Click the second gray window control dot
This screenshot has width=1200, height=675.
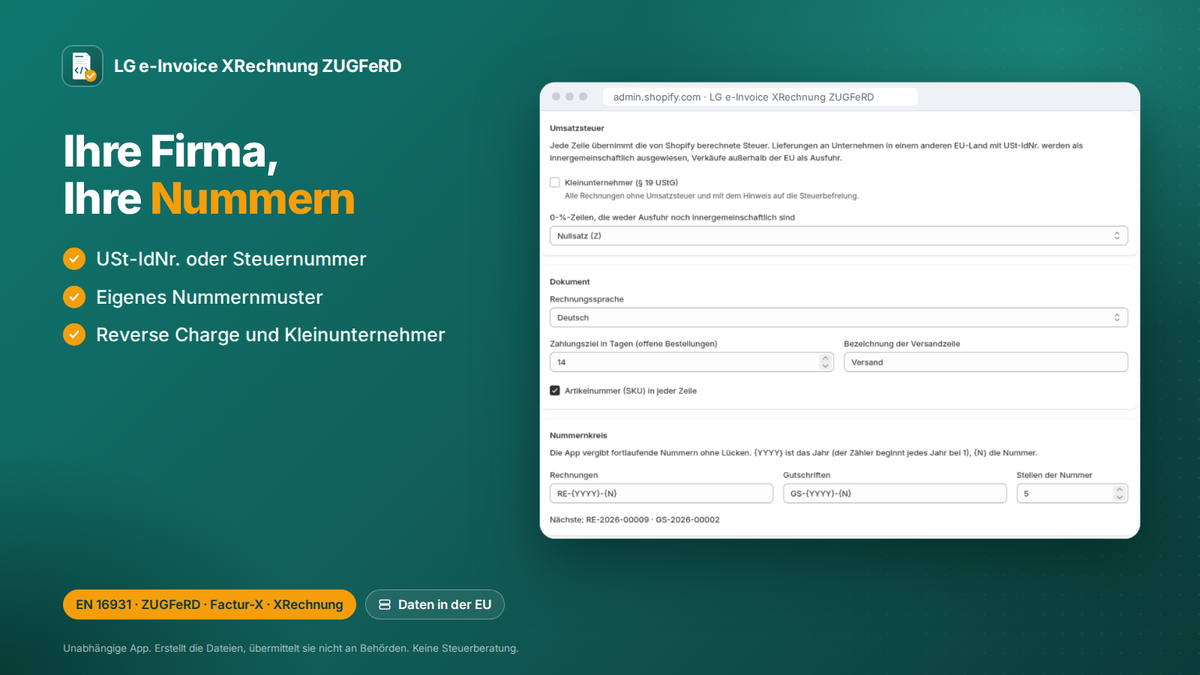tap(570, 97)
